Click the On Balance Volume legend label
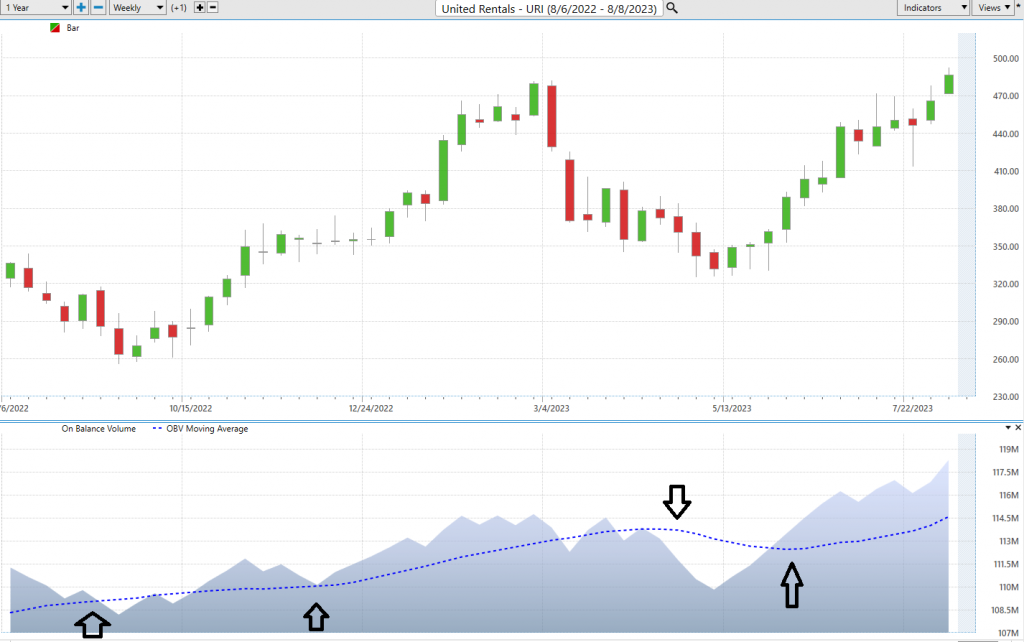The image size is (1024, 642). point(99,428)
